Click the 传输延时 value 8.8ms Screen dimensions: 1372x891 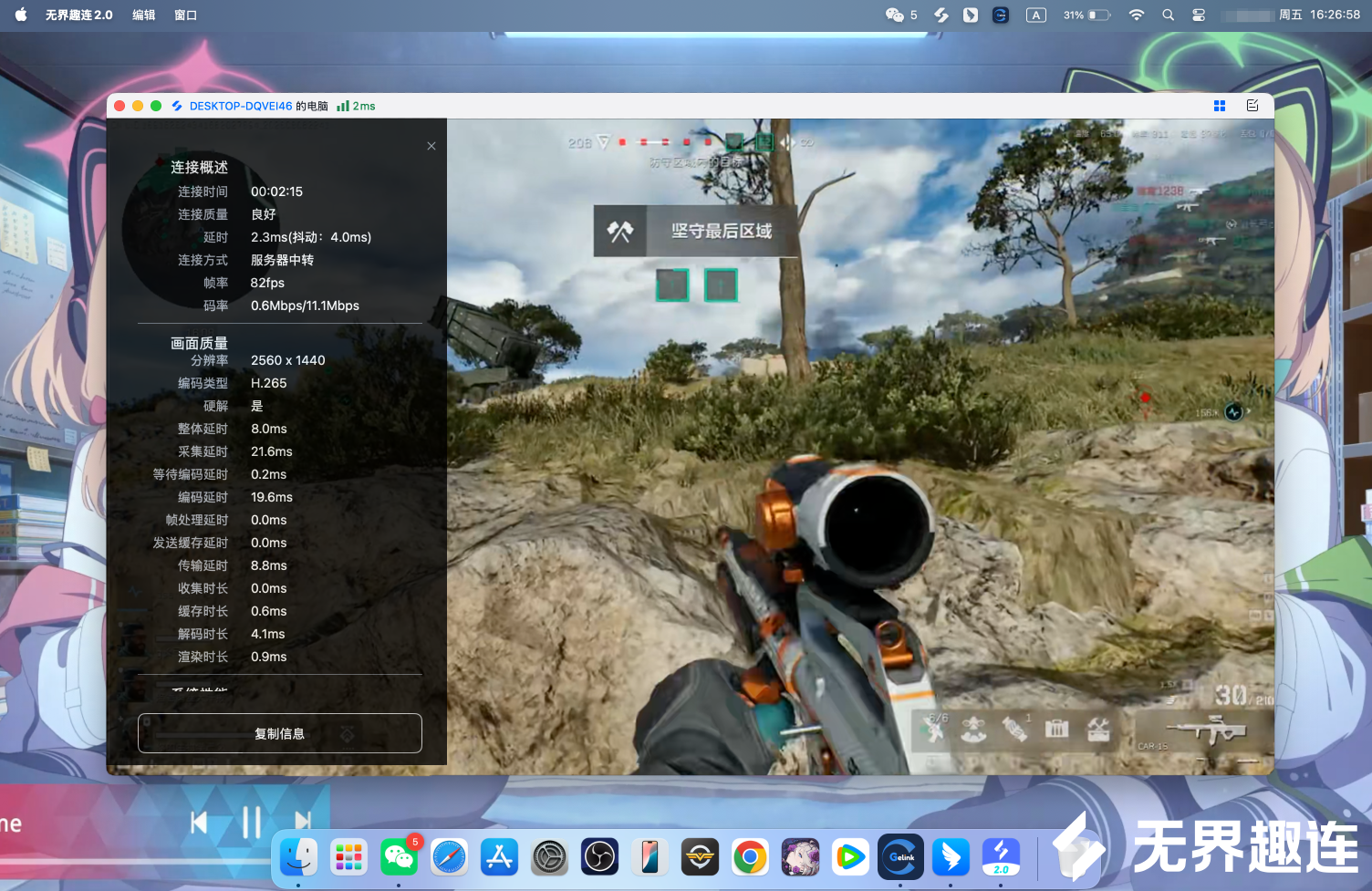point(269,565)
